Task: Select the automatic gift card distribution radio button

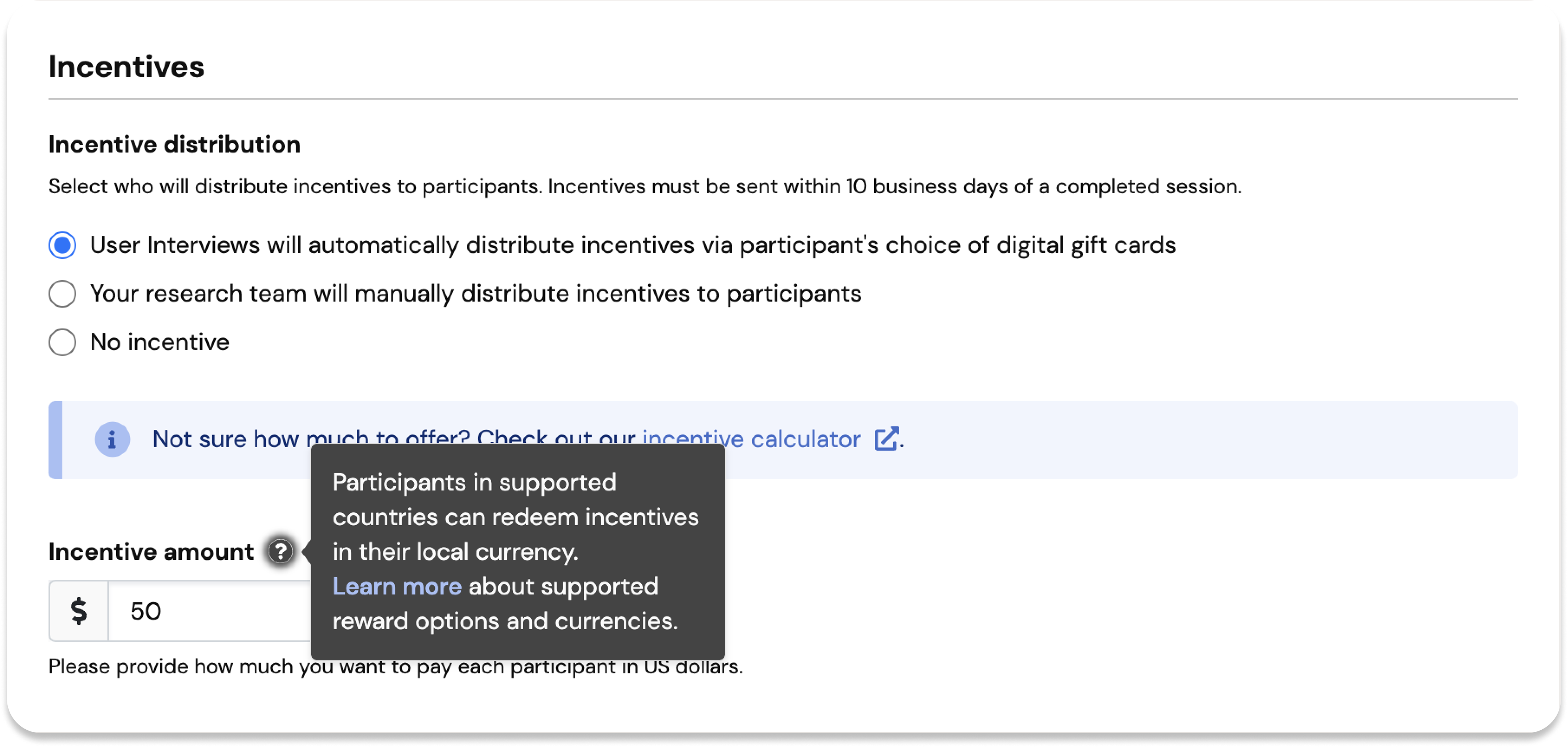Action: pos(62,245)
